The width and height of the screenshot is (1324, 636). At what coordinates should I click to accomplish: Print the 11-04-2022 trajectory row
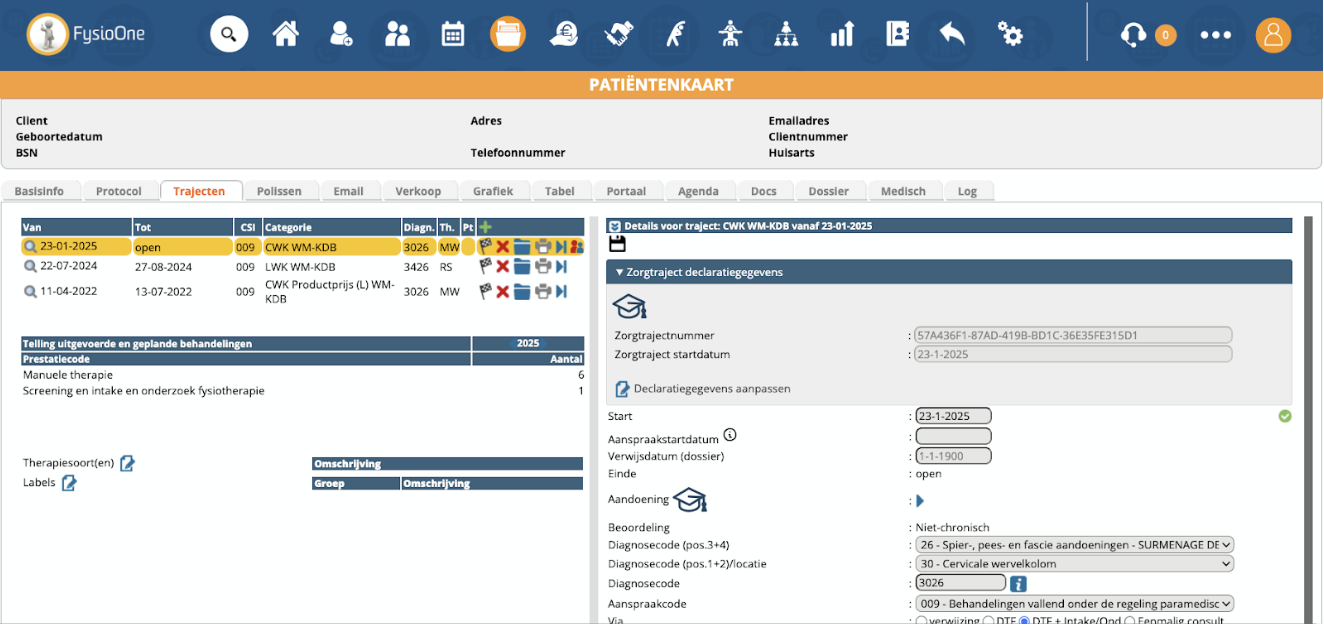click(x=542, y=292)
